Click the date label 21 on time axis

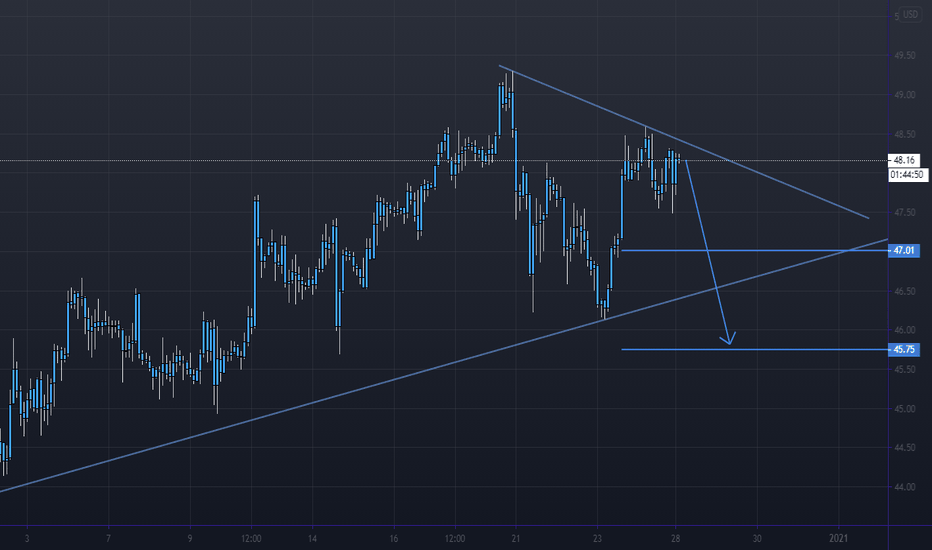(x=515, y=539)
